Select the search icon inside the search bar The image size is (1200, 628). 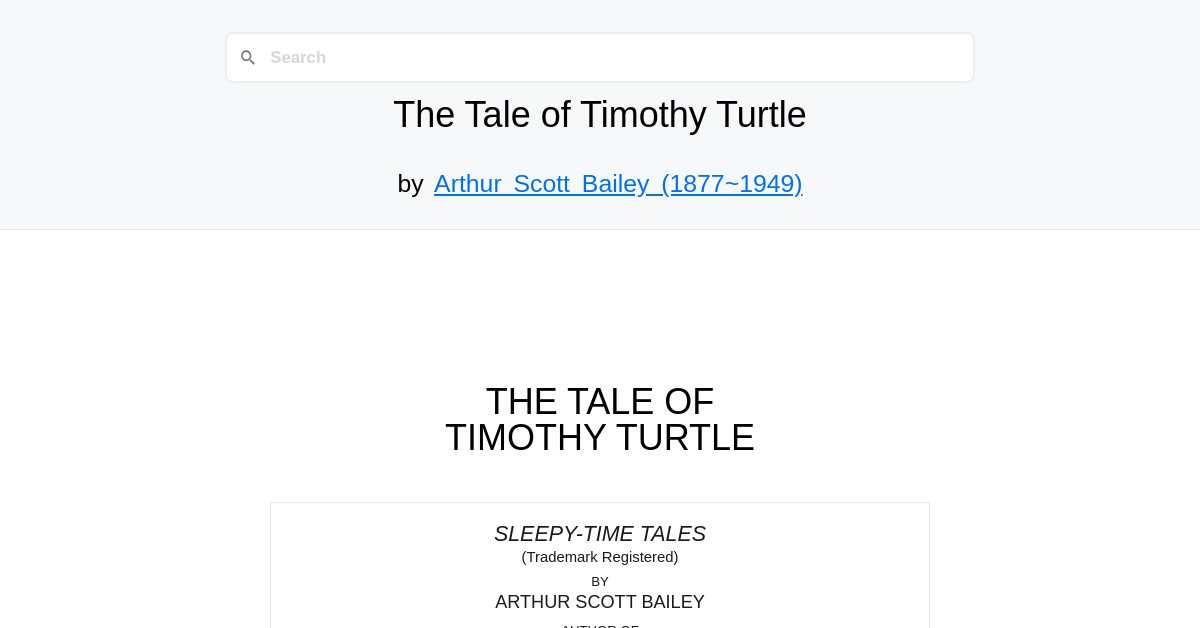248,57
